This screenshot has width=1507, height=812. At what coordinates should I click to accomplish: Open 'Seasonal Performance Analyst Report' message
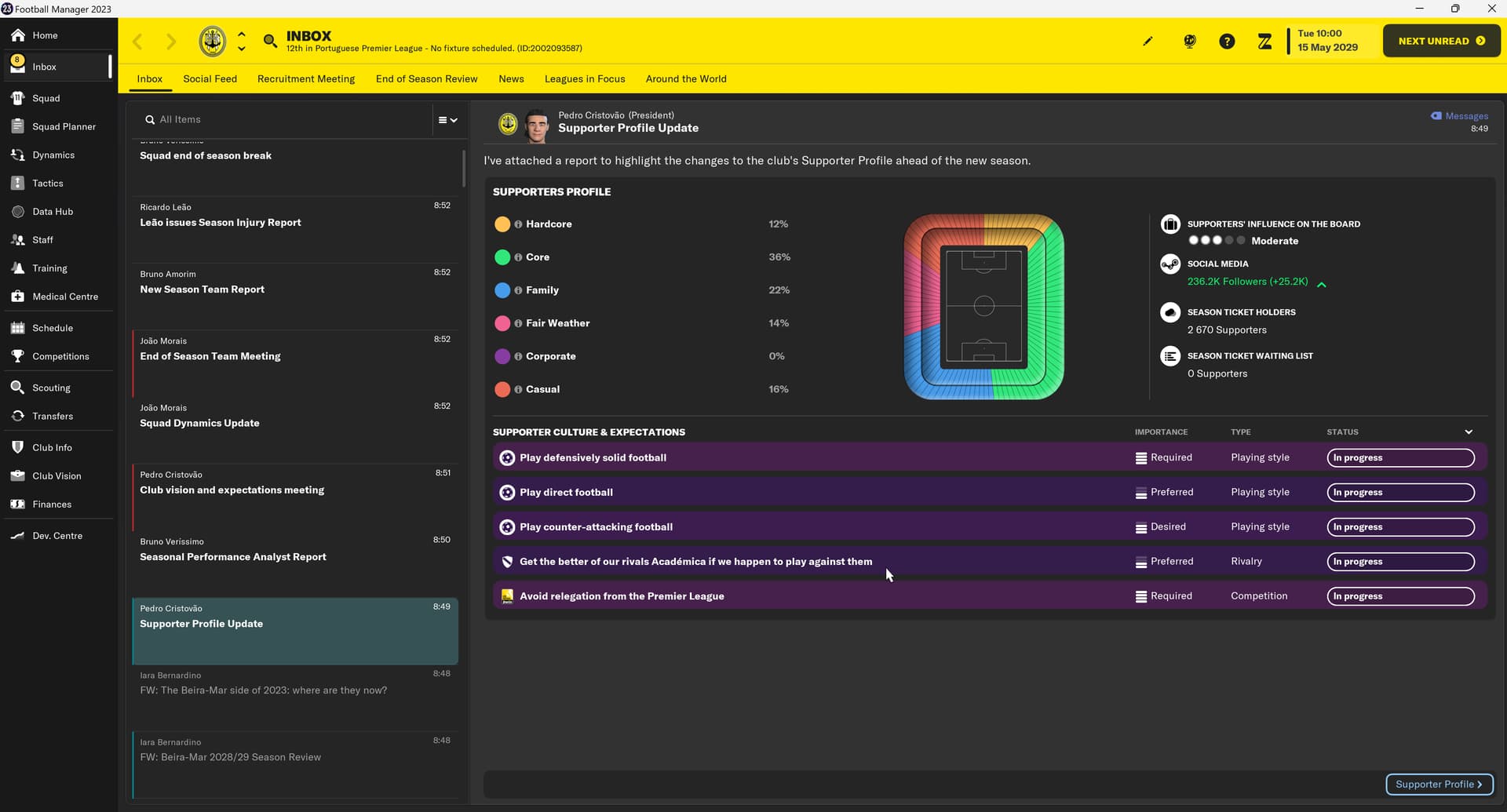[x=295, y=564]
